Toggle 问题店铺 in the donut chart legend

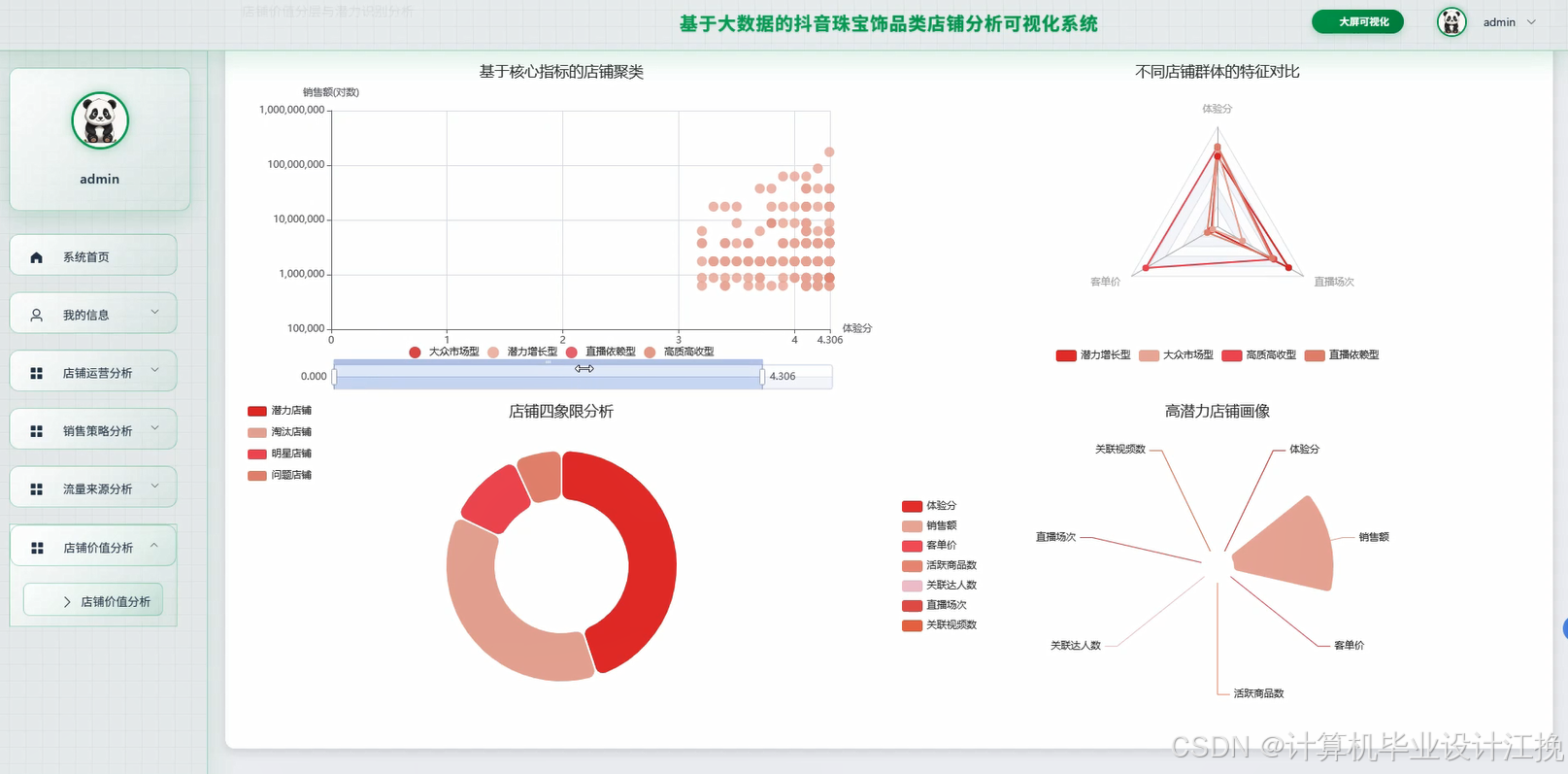(280, 476)
